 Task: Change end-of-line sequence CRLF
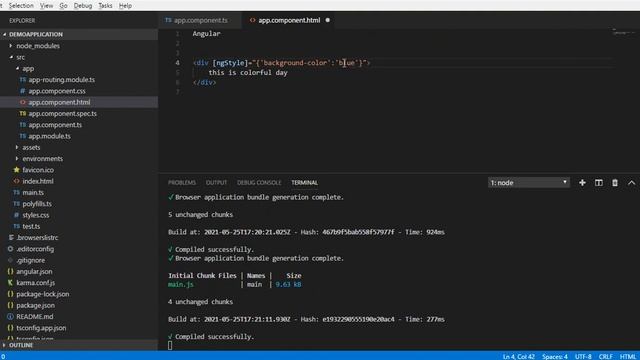606,356
